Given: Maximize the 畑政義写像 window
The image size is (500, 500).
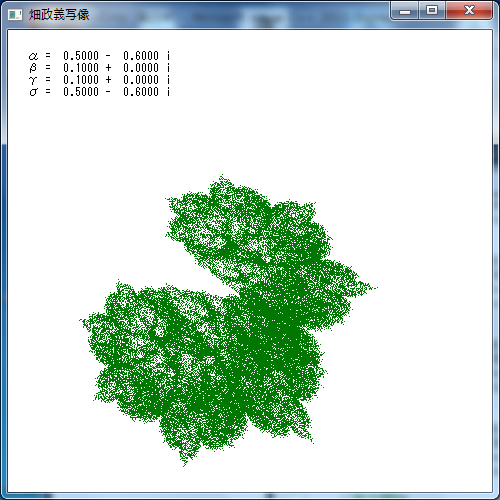Looking at the screenshot, I should pyautogui.click(x=432, y=11).
